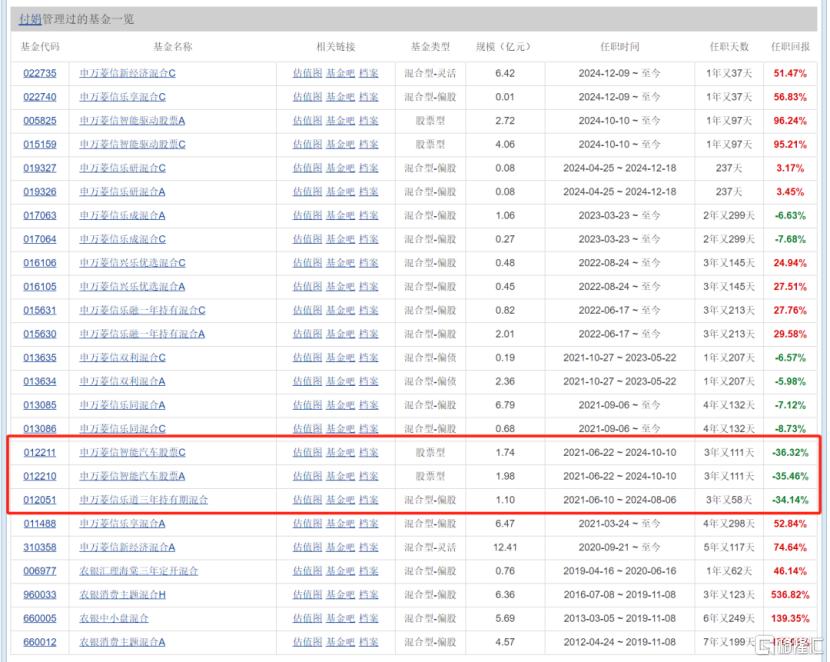Open 估值图 link for fund 013634
830x662 pixels.
click(308, 382)
